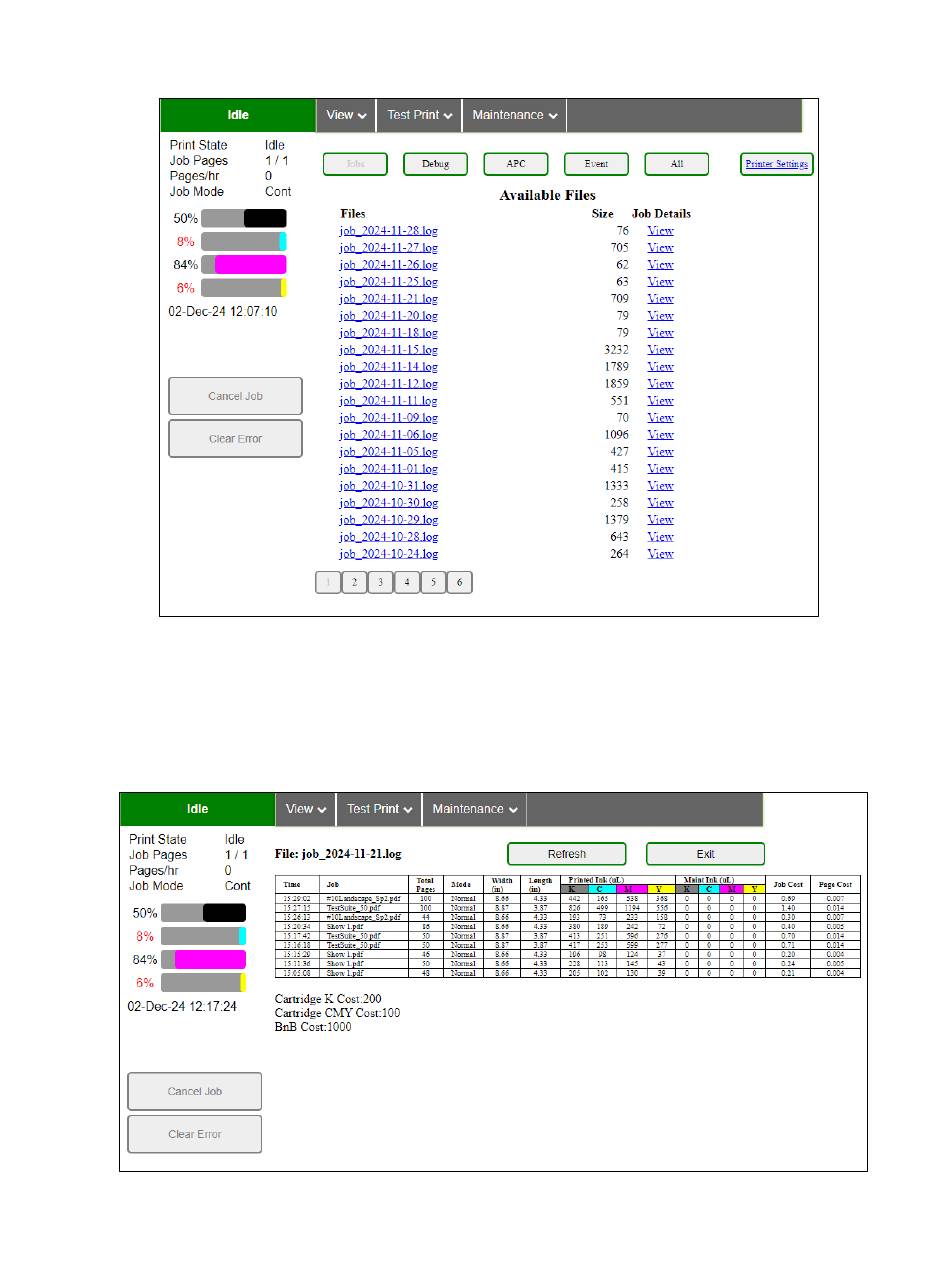Jump to page 4 of the file list
This screenshot has height=1276, width=950.
tap(407, 583)
